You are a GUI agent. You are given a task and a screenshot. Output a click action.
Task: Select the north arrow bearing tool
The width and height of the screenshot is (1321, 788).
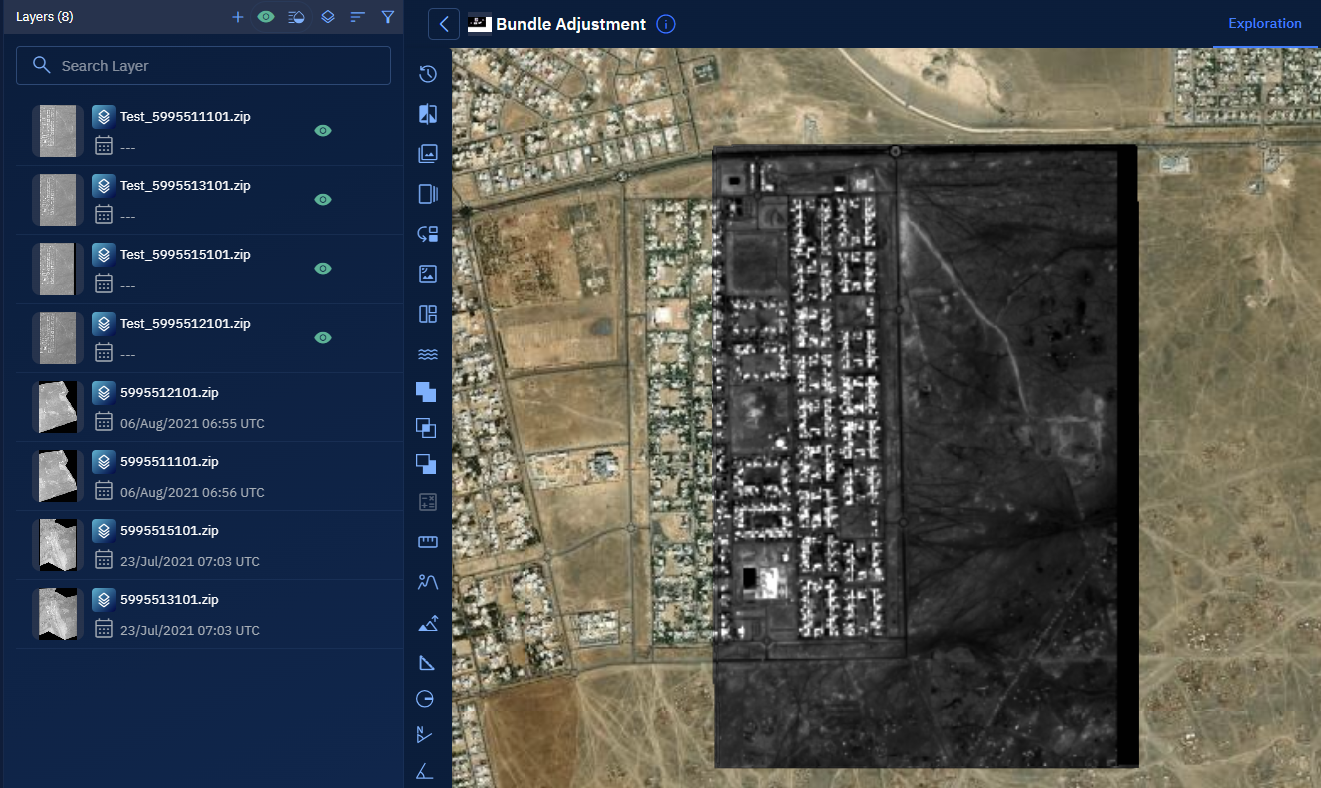pos(425,736)
